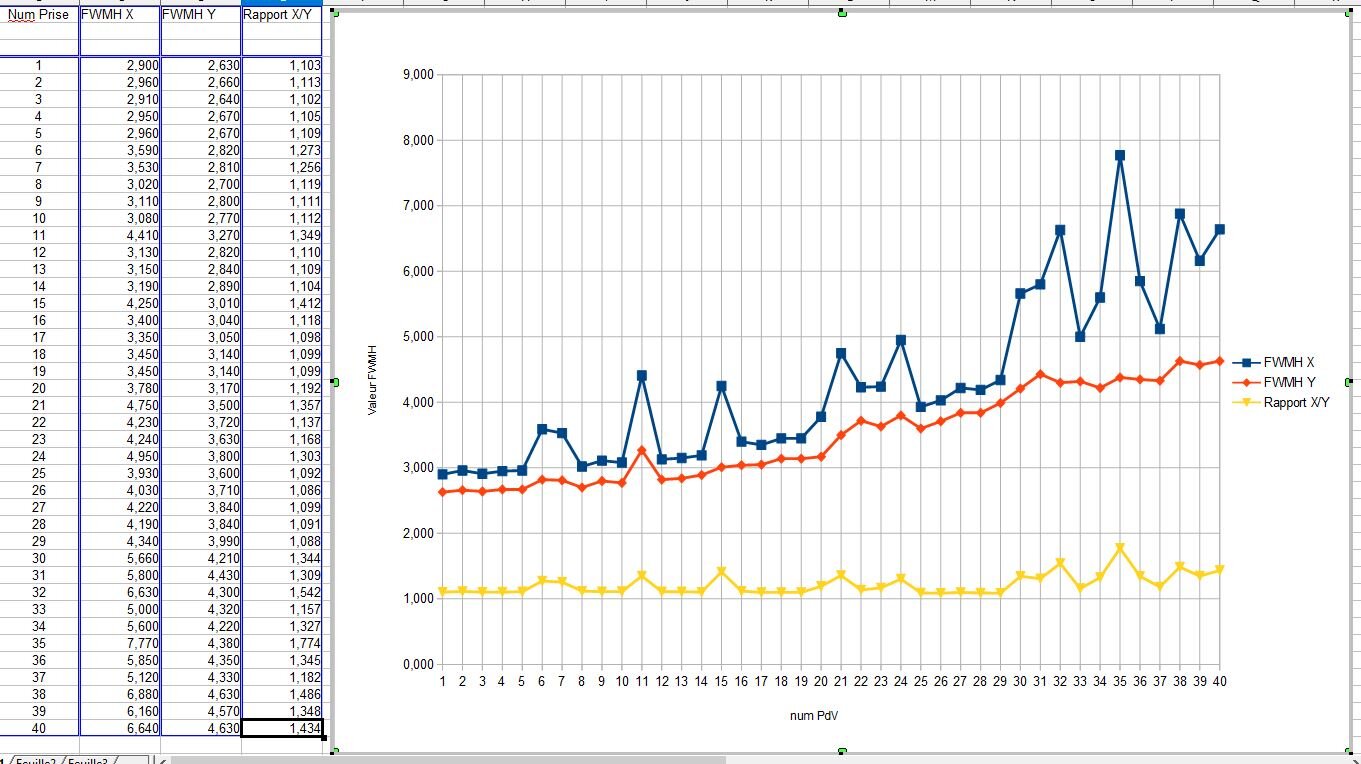Click the selected cell containing 1,434

[282, 728]
